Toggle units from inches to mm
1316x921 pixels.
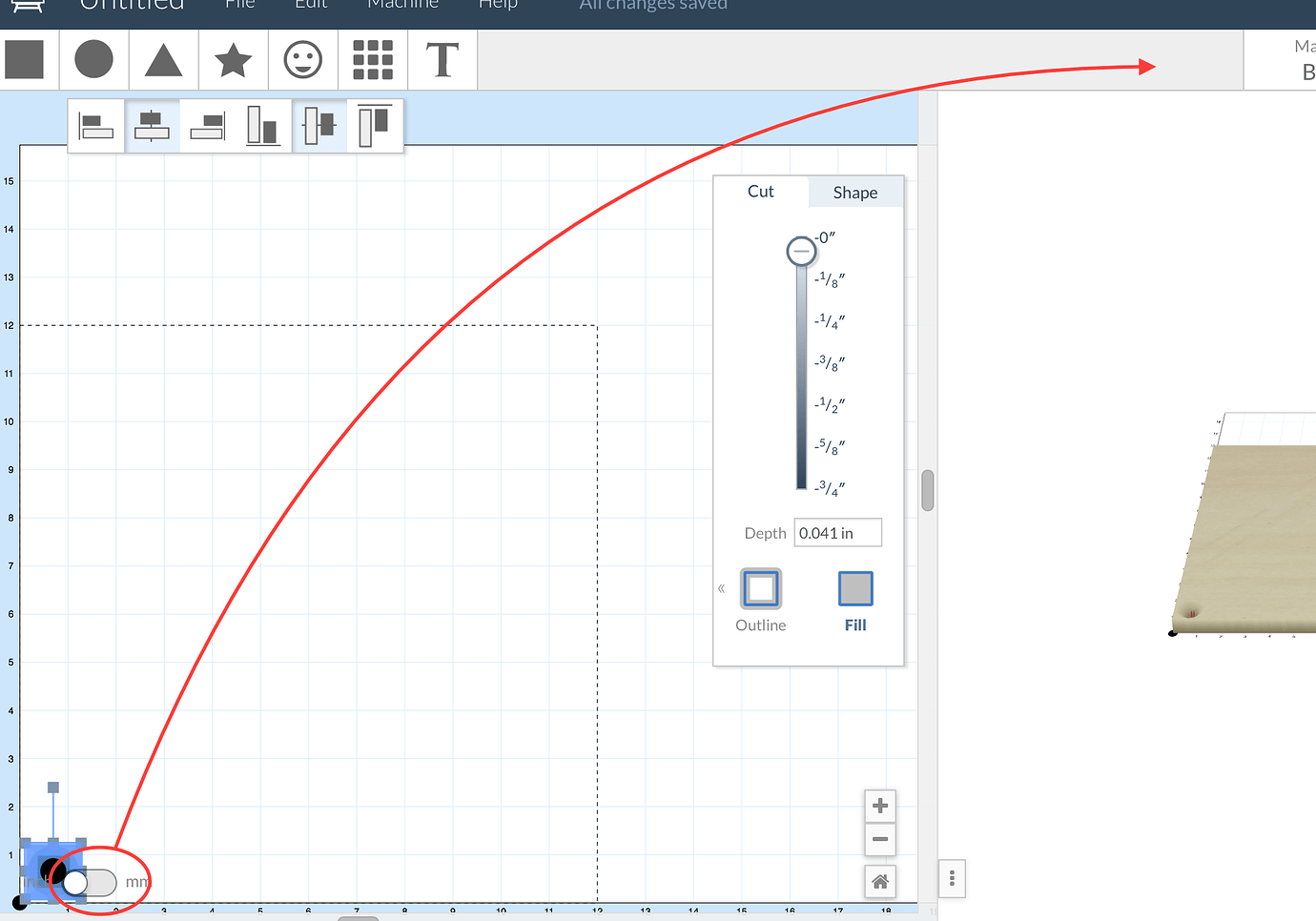92,883
